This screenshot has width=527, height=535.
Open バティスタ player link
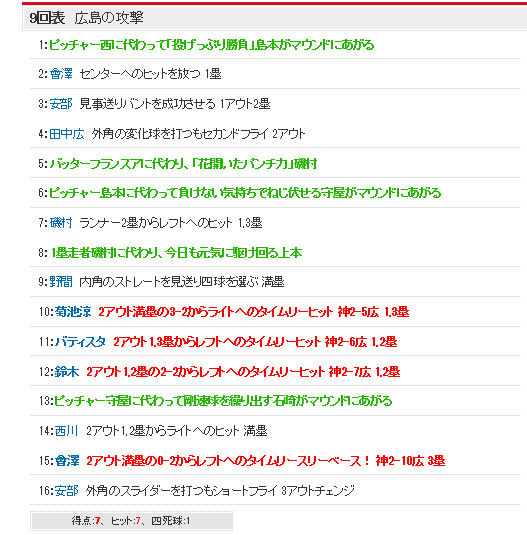80,342
